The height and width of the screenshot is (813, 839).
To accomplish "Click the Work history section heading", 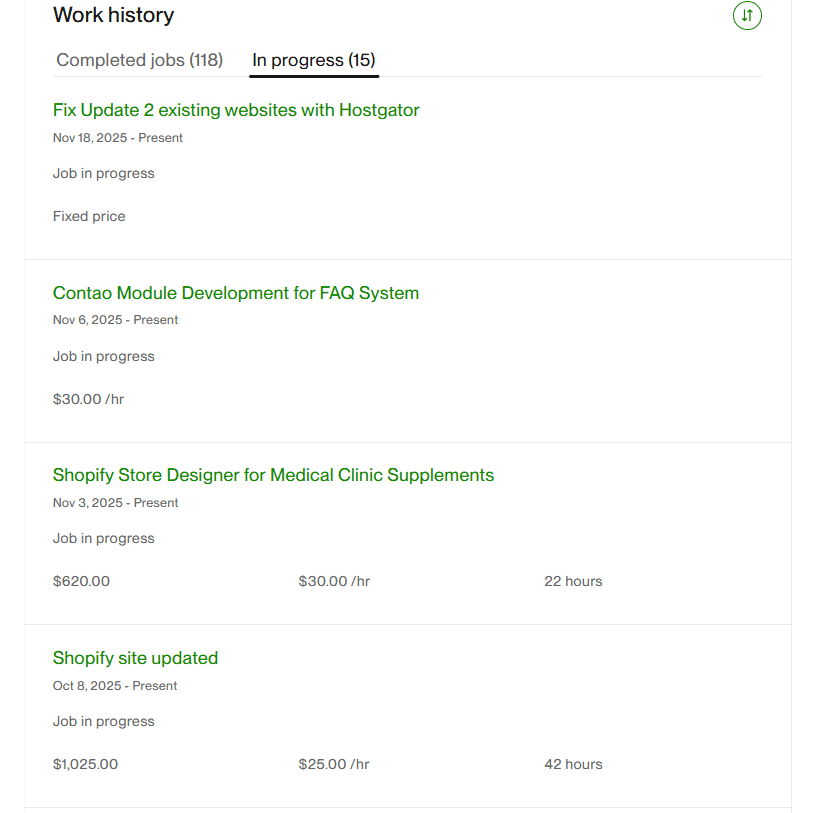I will point(113,15).
